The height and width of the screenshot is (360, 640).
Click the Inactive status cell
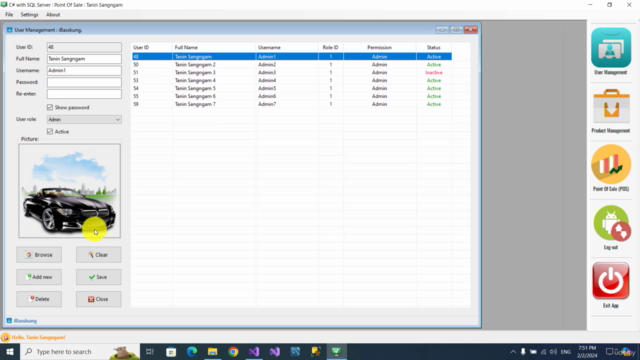[x=434, y=73]
